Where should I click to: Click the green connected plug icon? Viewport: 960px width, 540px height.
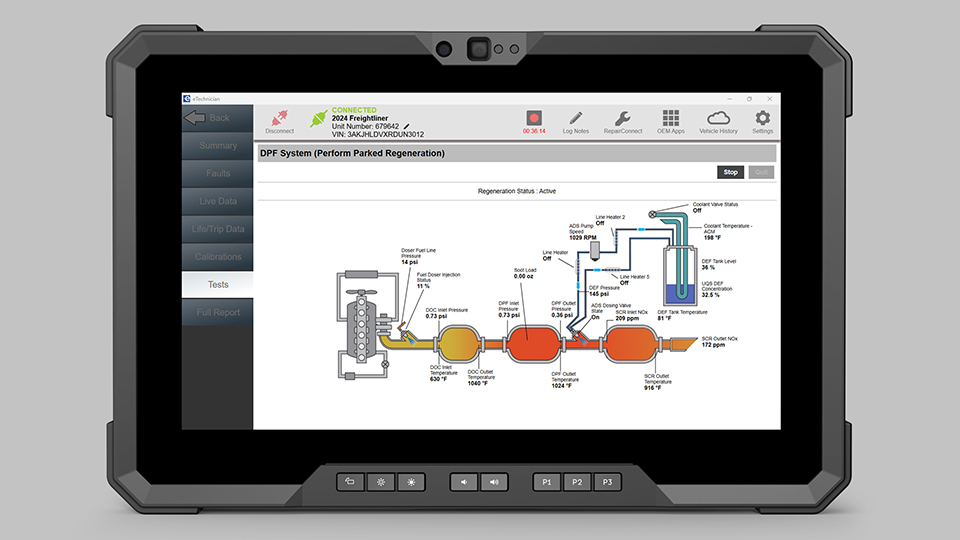318,118
